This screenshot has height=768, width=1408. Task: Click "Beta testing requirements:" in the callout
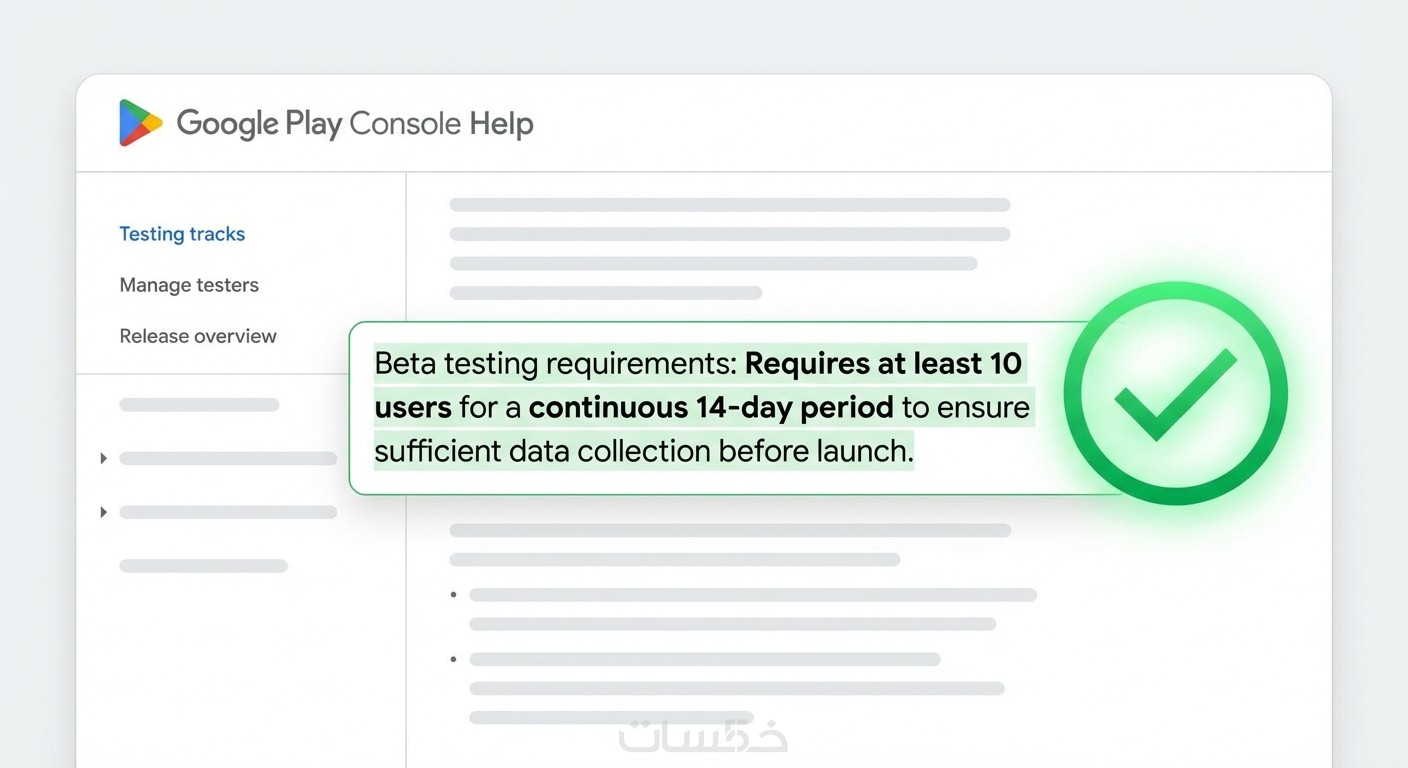coord(556,363)
